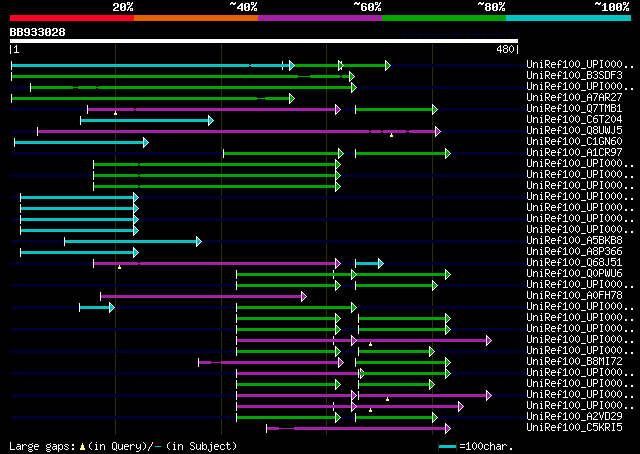Click the arrowhead ending the A0FH78 purple bar
Image resolution: width=640 pixels, height=454 pixels.
[x=304, y=296]
